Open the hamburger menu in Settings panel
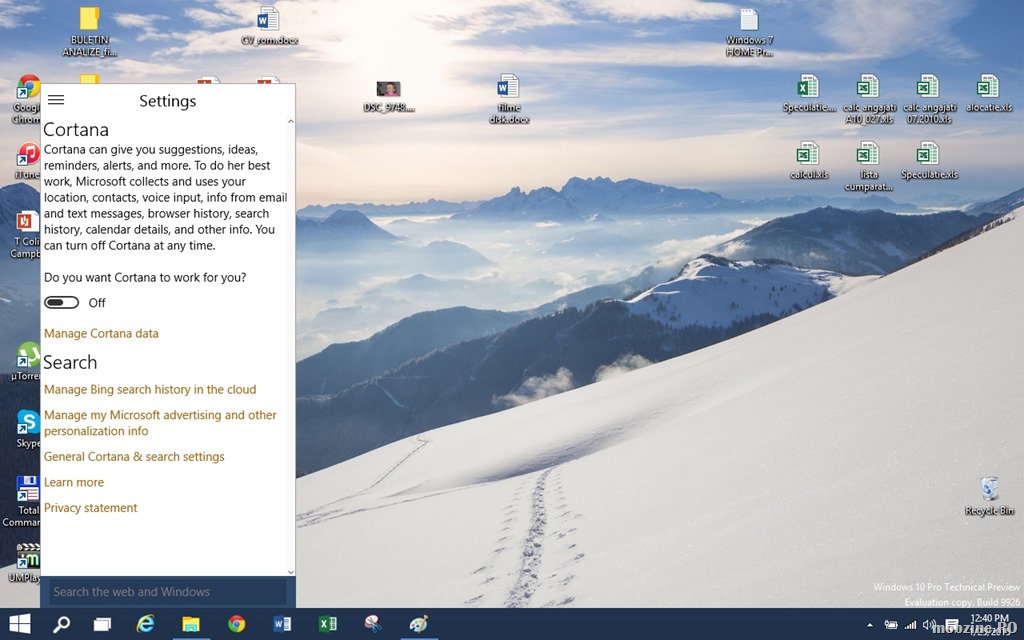The image size is (1024, 640). 56,100
